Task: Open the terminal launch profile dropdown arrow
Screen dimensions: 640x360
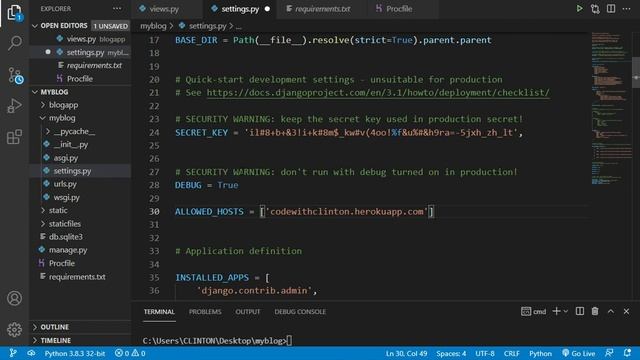Action: click(566, 311)
